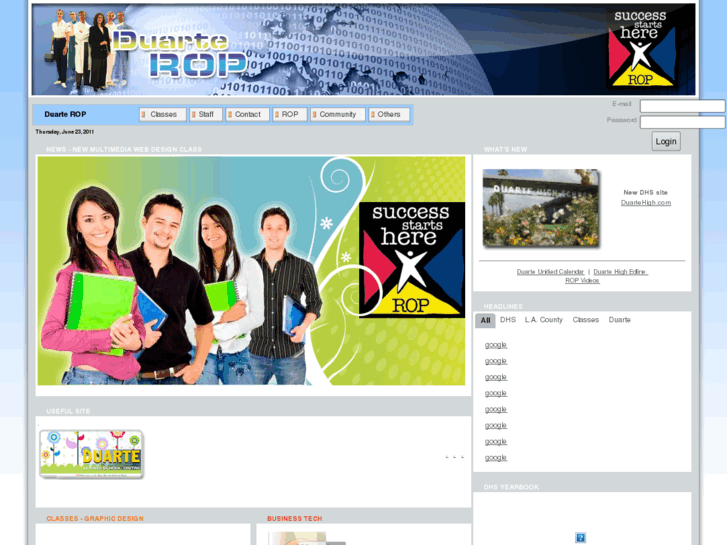Click the third google headline link
This screenshot has width=727, height=545.
pyautogui.click(x=496, y=378)
